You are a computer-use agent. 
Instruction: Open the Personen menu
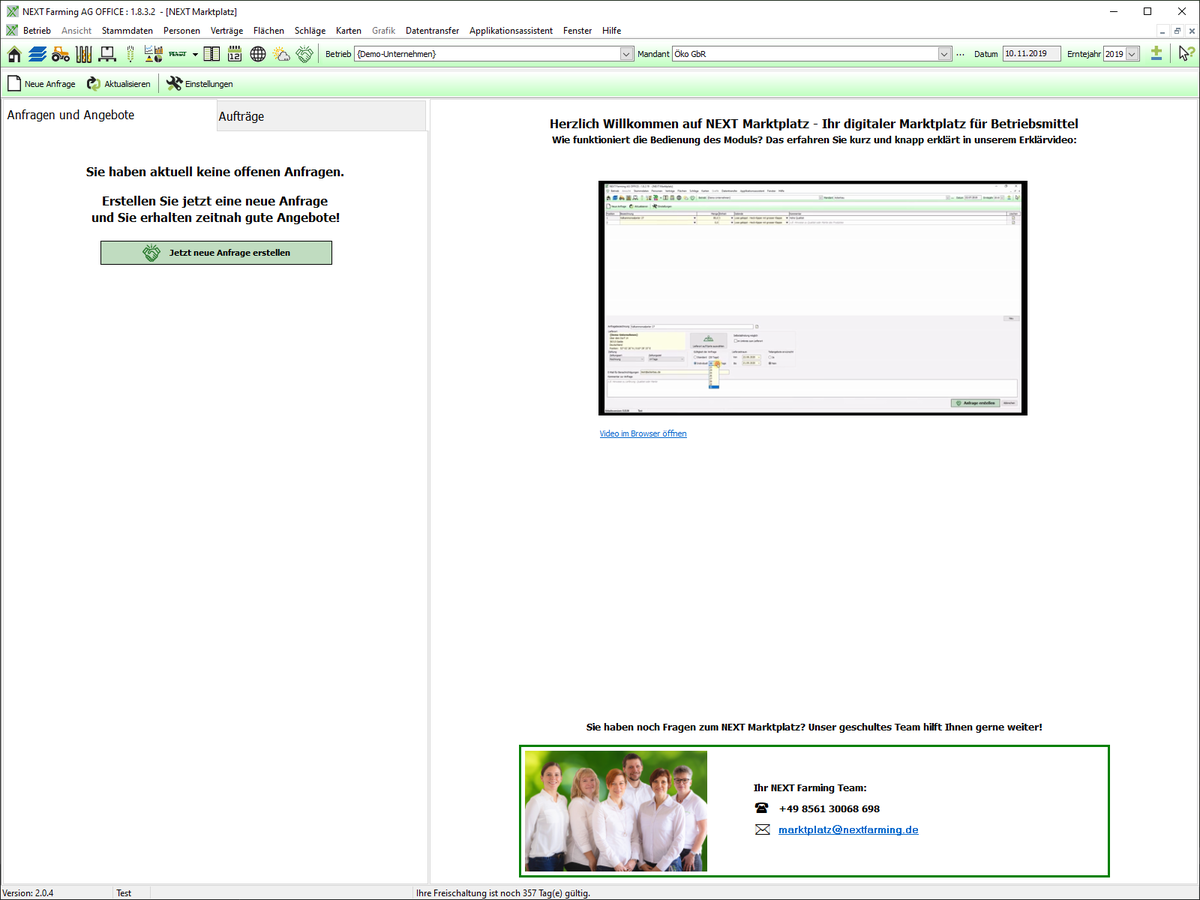pos(182,31)
